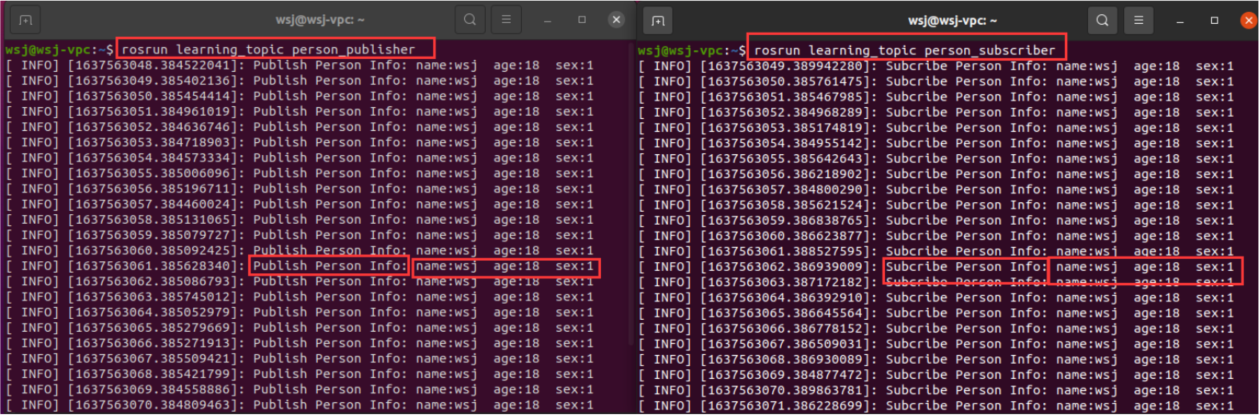The width and height of the screenshot is (1259, 417).
Task: Select Publish line with timestamp 1637563057.384460024
Action: coord(299,204)
